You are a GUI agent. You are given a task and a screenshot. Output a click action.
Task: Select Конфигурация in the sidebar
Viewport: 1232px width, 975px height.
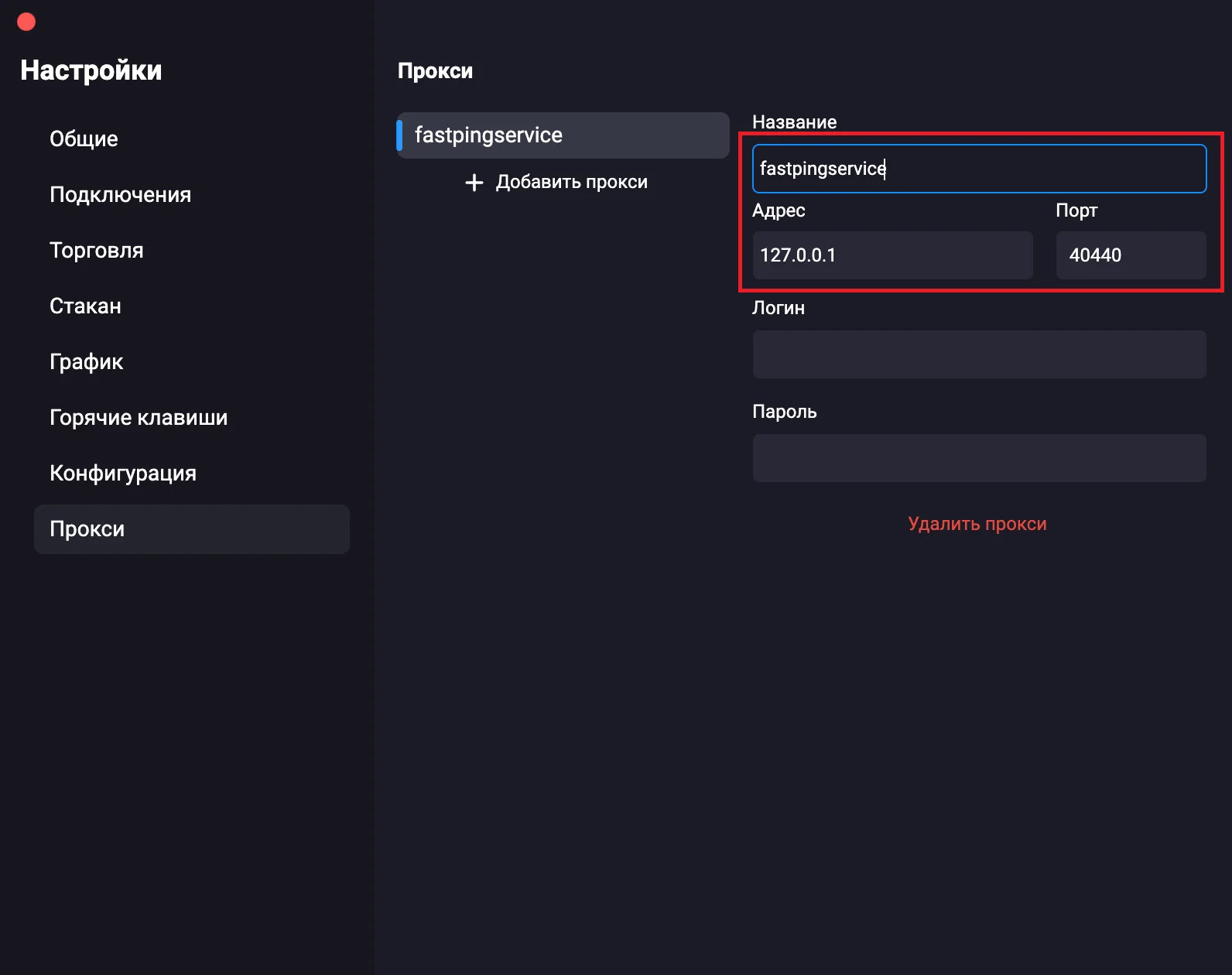pyautogui.click(x=122, y=474)
